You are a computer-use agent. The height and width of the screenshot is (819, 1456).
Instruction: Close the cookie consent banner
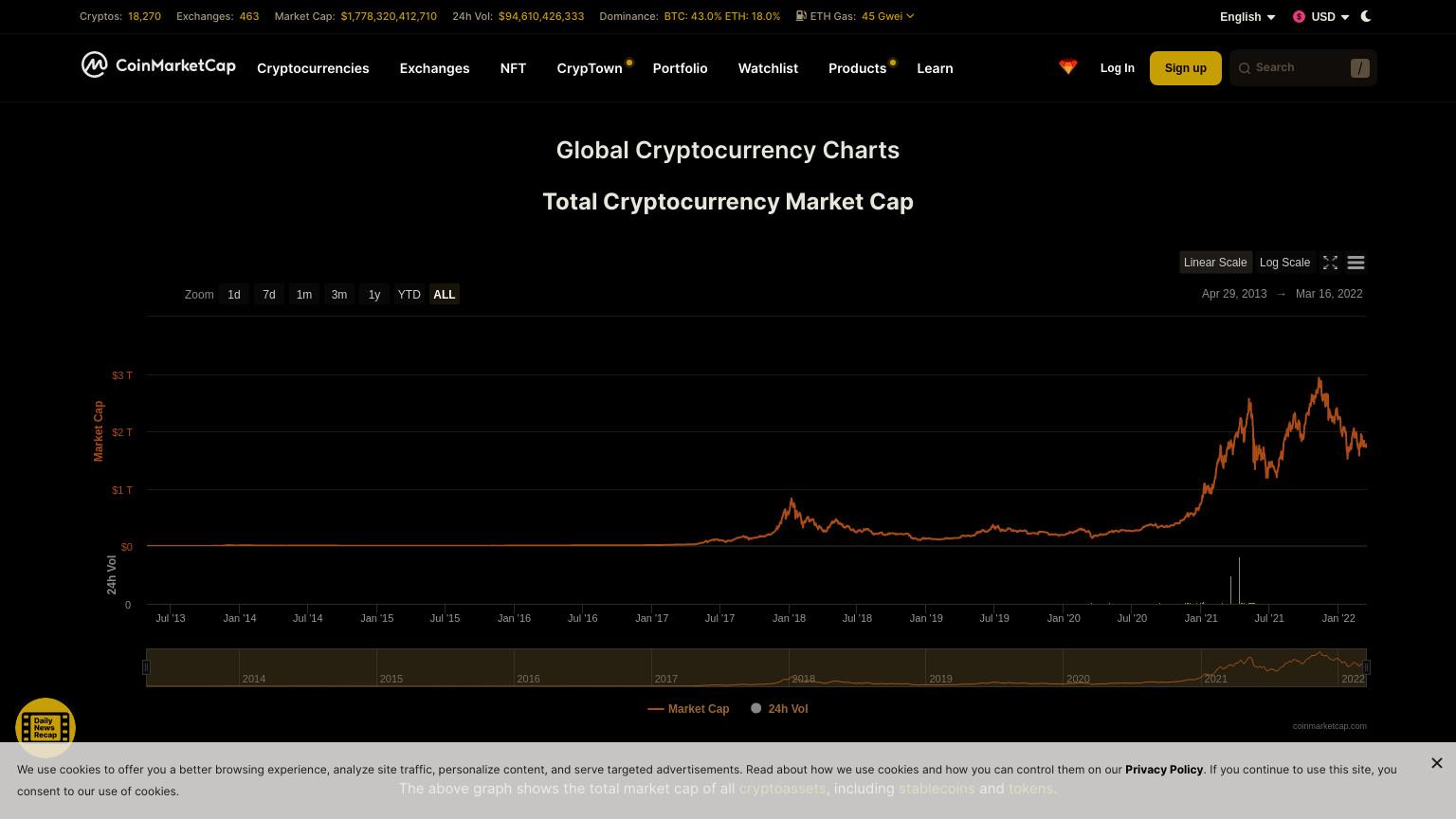(1437, 763)
